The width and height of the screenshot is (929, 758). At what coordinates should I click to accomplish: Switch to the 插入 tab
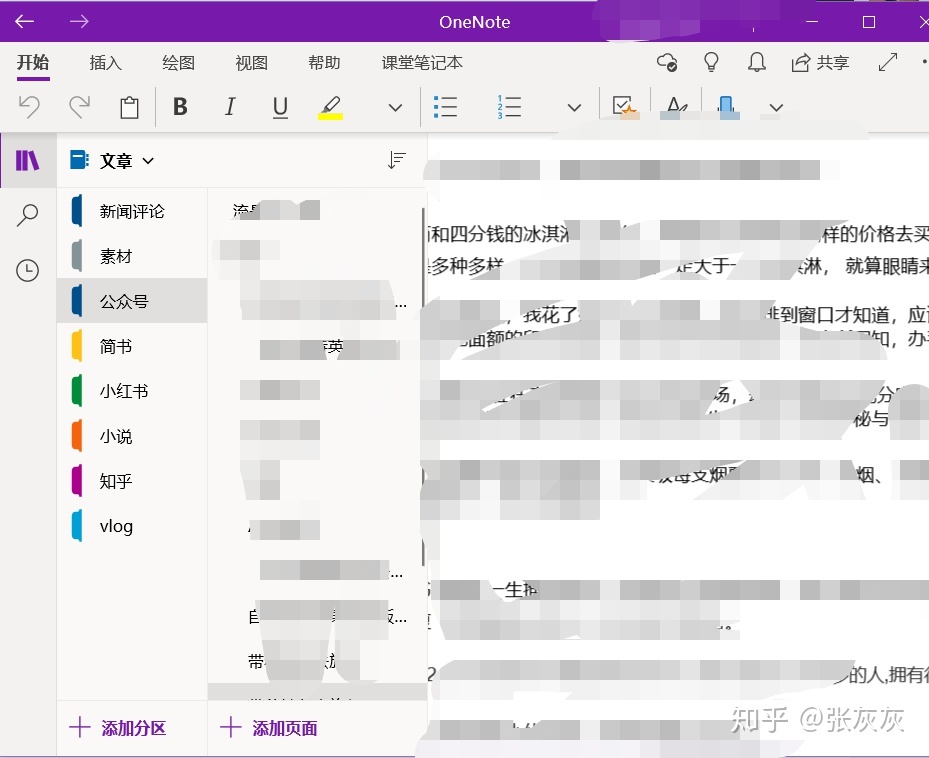[x=105, y=63]
